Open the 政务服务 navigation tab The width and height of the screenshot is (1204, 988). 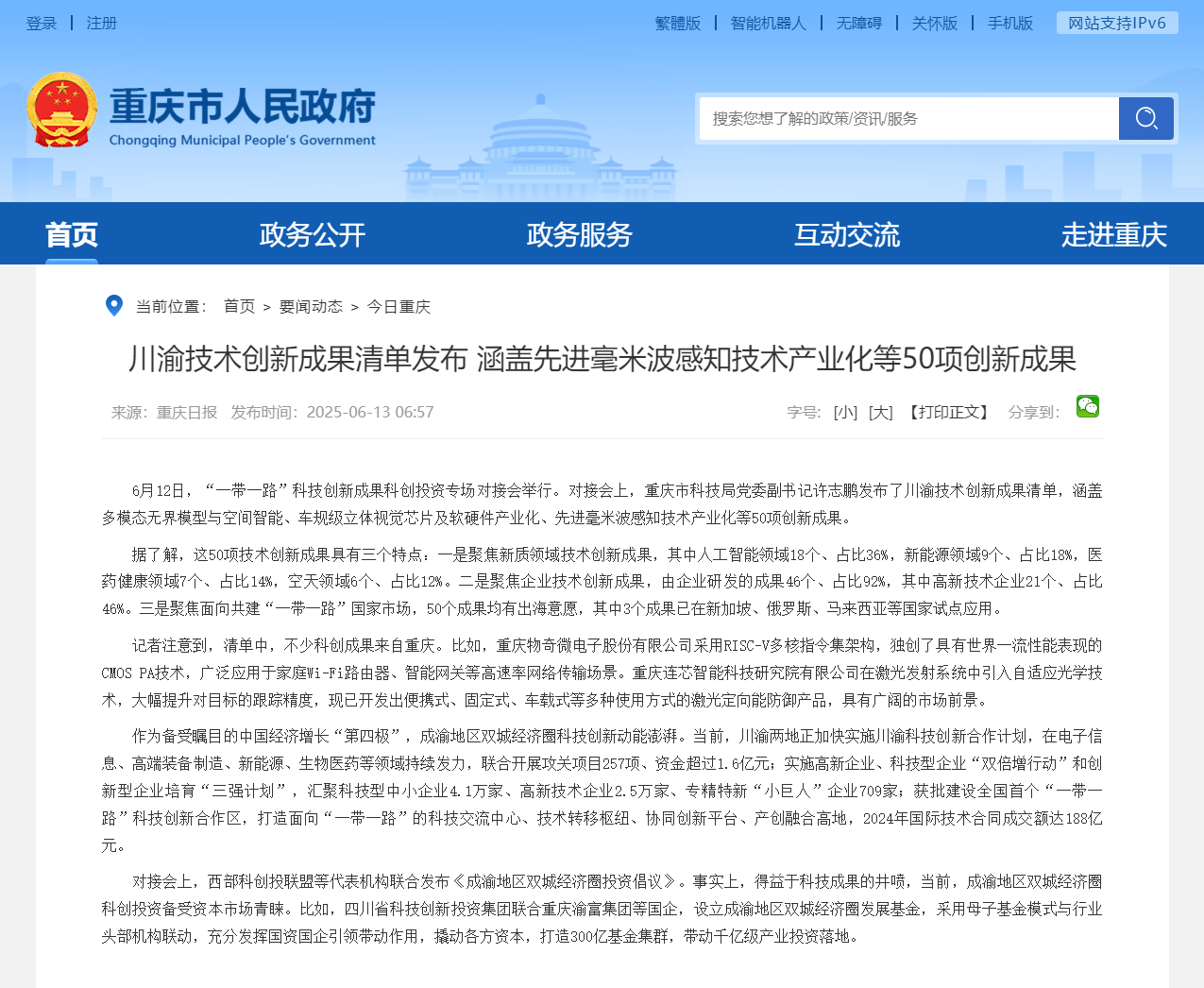tap(580, 234)
